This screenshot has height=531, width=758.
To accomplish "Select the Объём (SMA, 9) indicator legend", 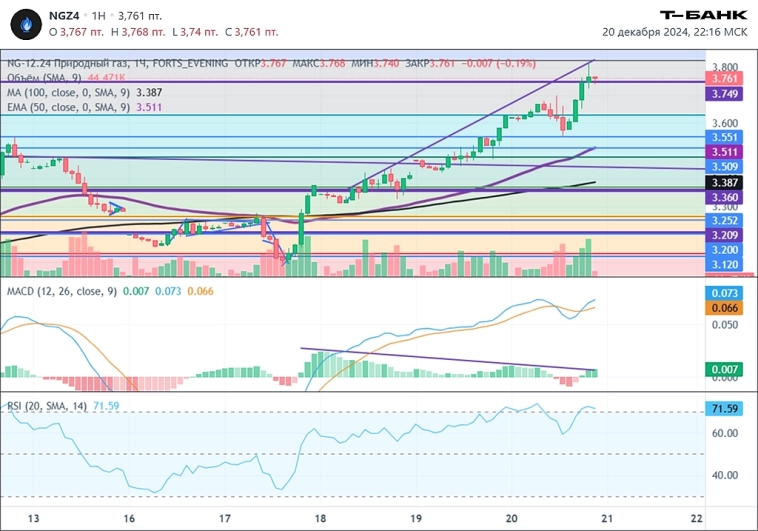I will pos(45,77).
